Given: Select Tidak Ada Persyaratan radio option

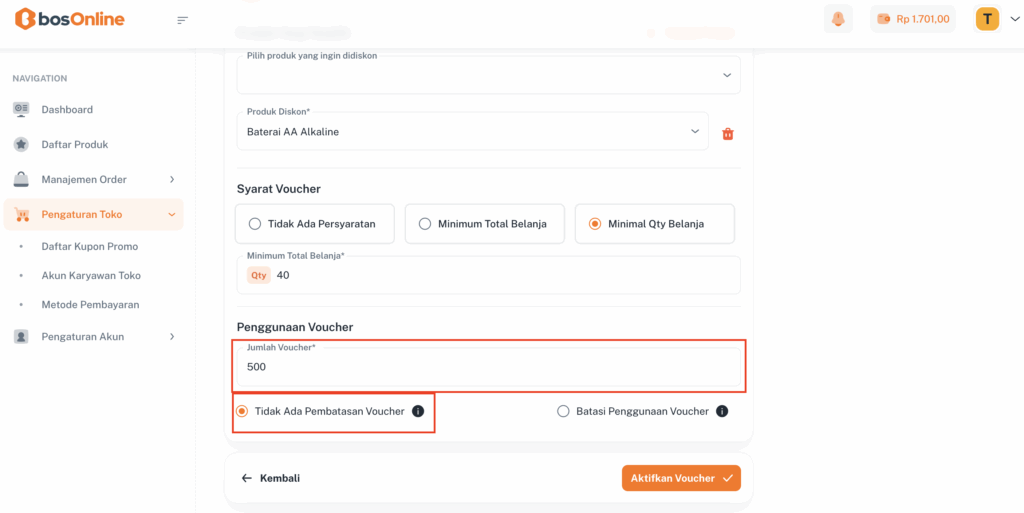Looking at the screenshot, I should (255, 224).
